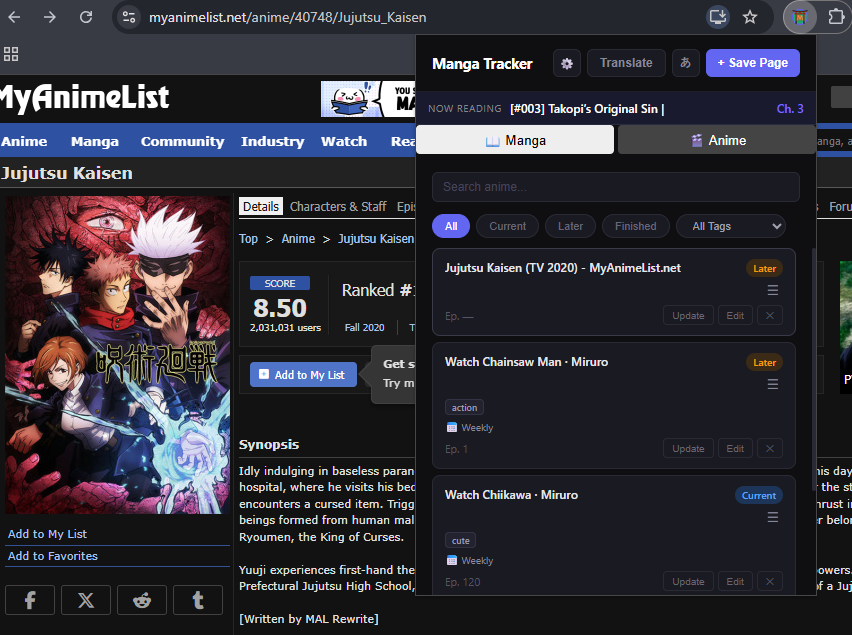The image size is (852, 635).
Task: Select Details tab on anime page
Action: pyautogui.click(x=261, y=206)
